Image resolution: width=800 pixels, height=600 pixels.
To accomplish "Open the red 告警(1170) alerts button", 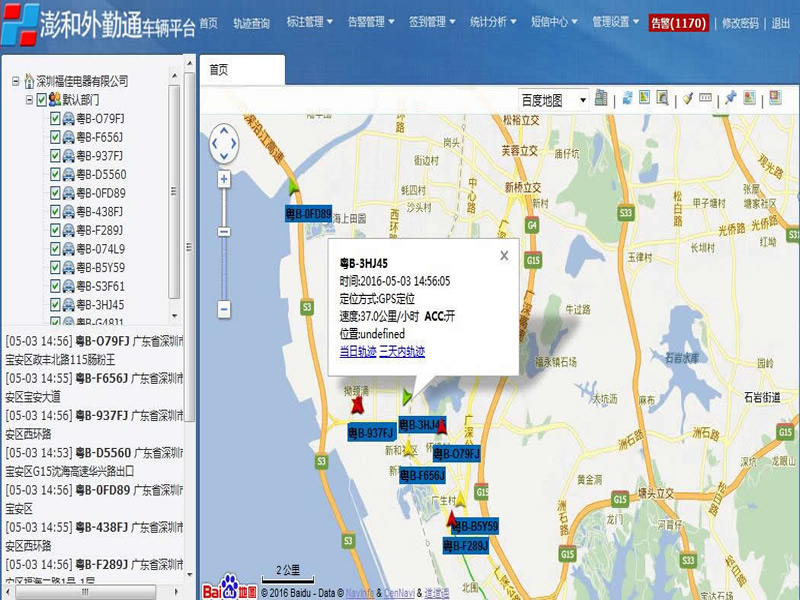I will coord(678,23).
